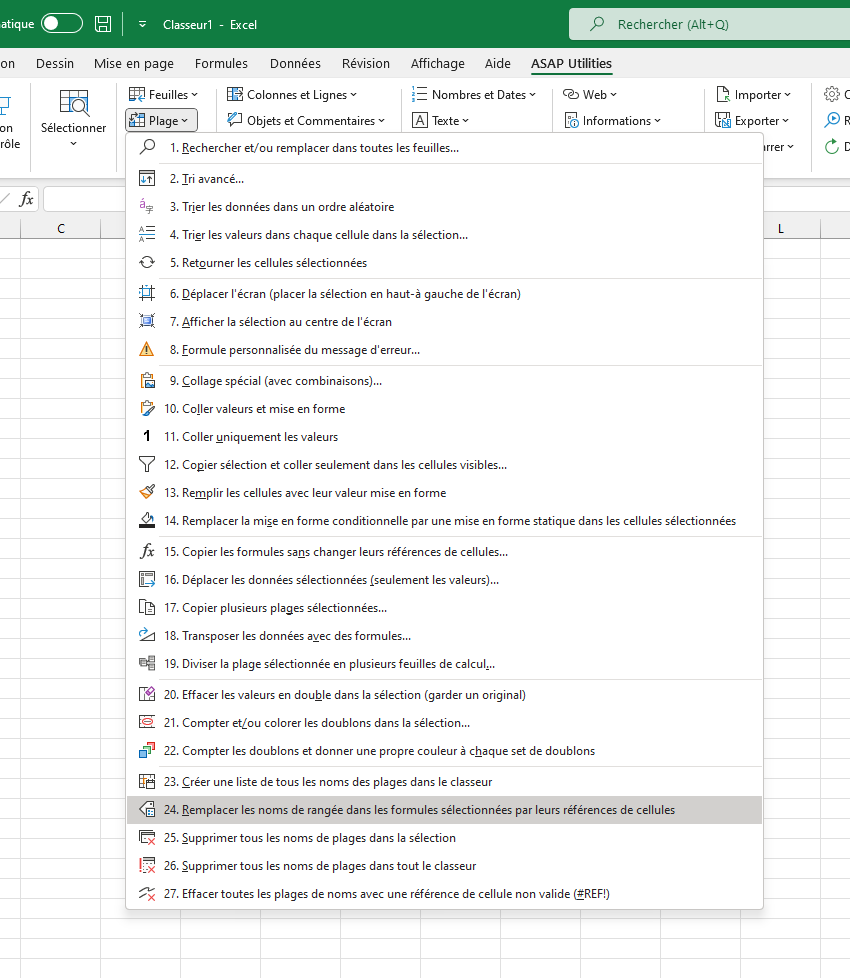Switch to the Dessin ribbon tab
850x978 pixels.
55,63
